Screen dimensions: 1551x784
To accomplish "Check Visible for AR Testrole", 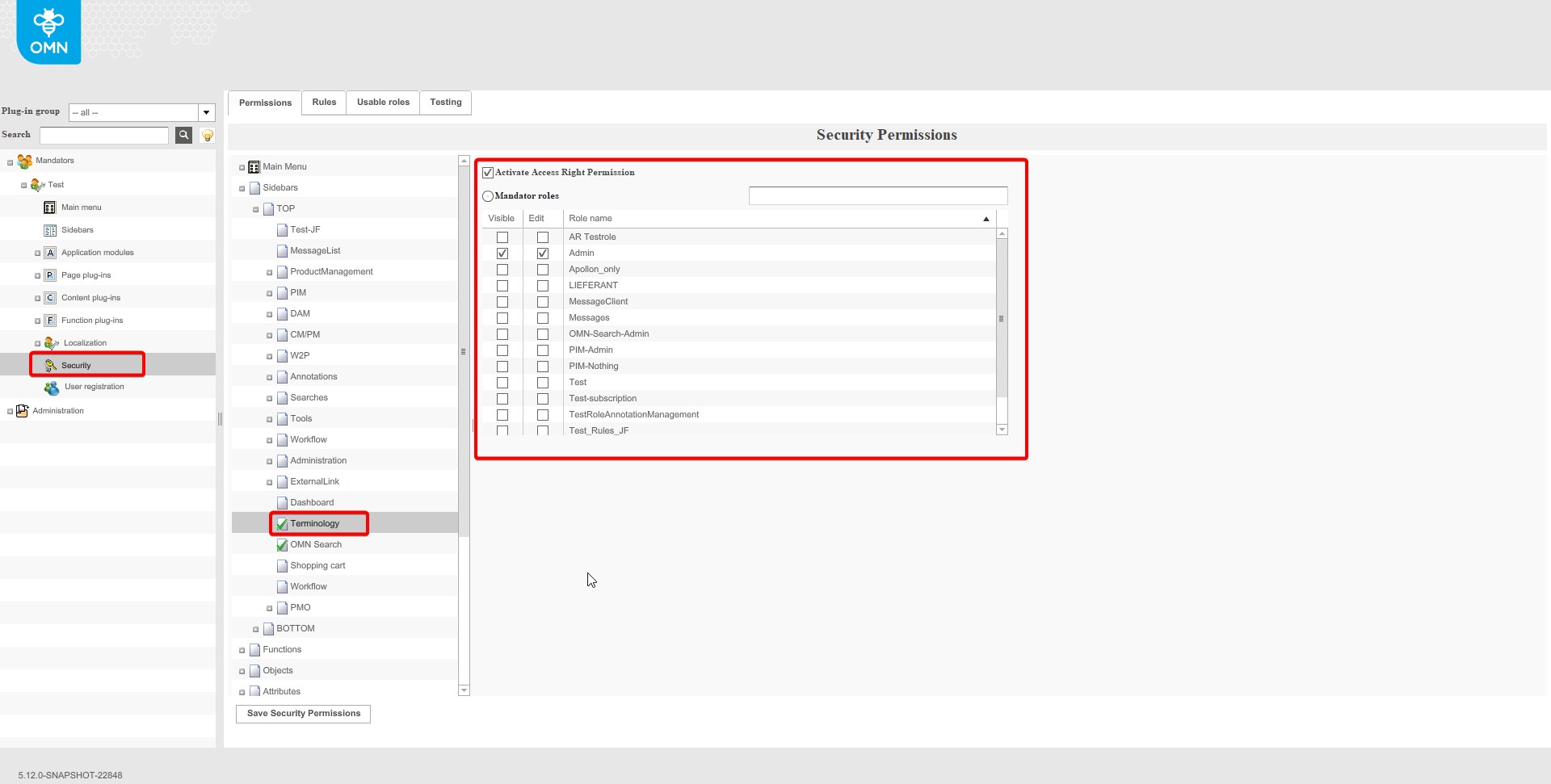I will tap(502, 237).
